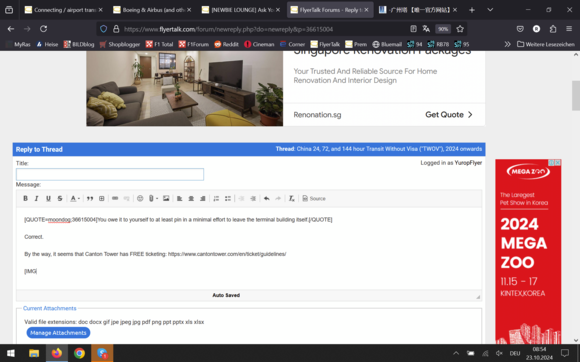Screen dimensions: 580x362
Task: Open the taskbar volume control
Action: coord(499,353)
